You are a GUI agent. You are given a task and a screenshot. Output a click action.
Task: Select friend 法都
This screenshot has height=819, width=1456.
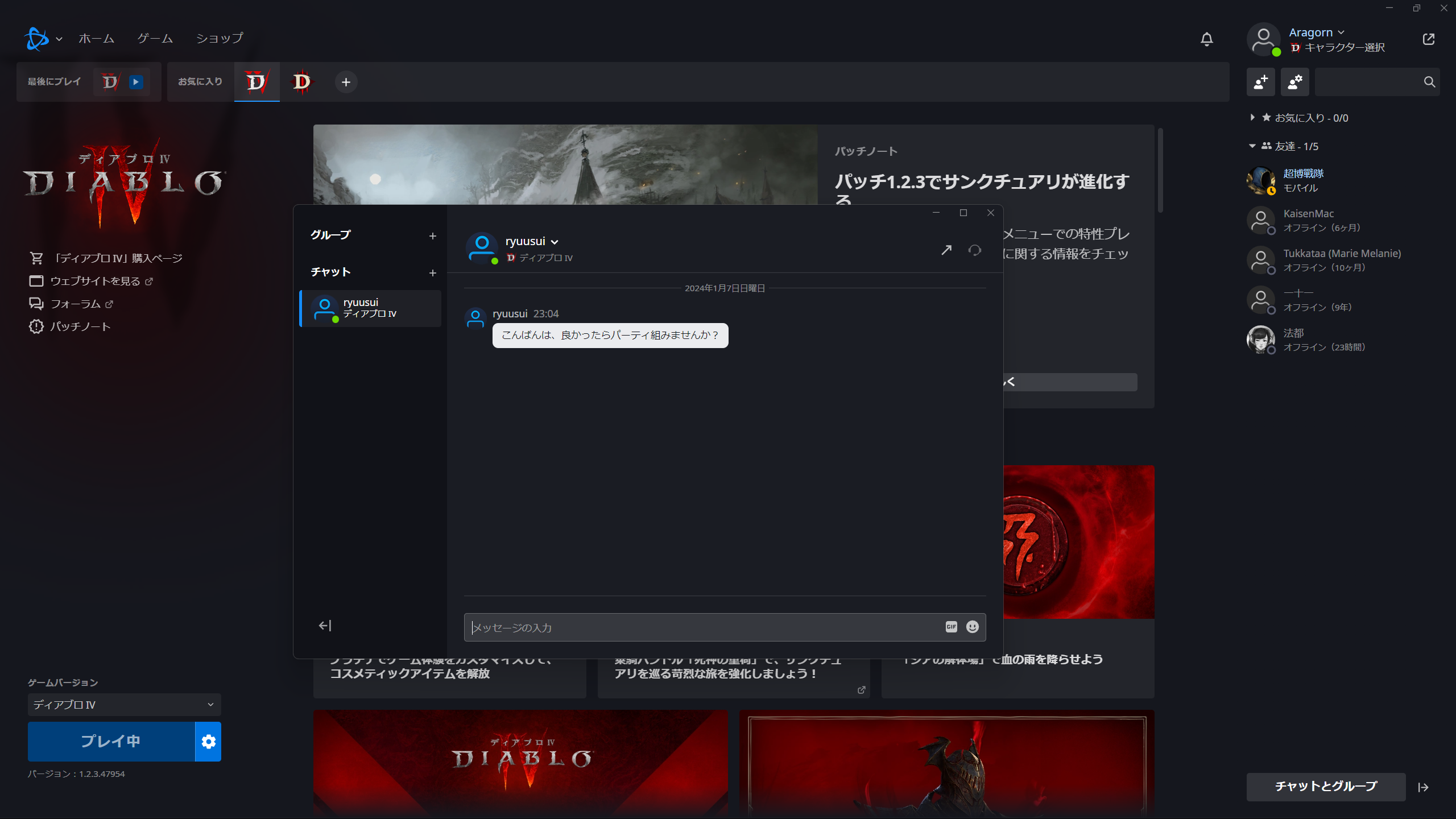pyautogui.click(x=1342, y=340)
